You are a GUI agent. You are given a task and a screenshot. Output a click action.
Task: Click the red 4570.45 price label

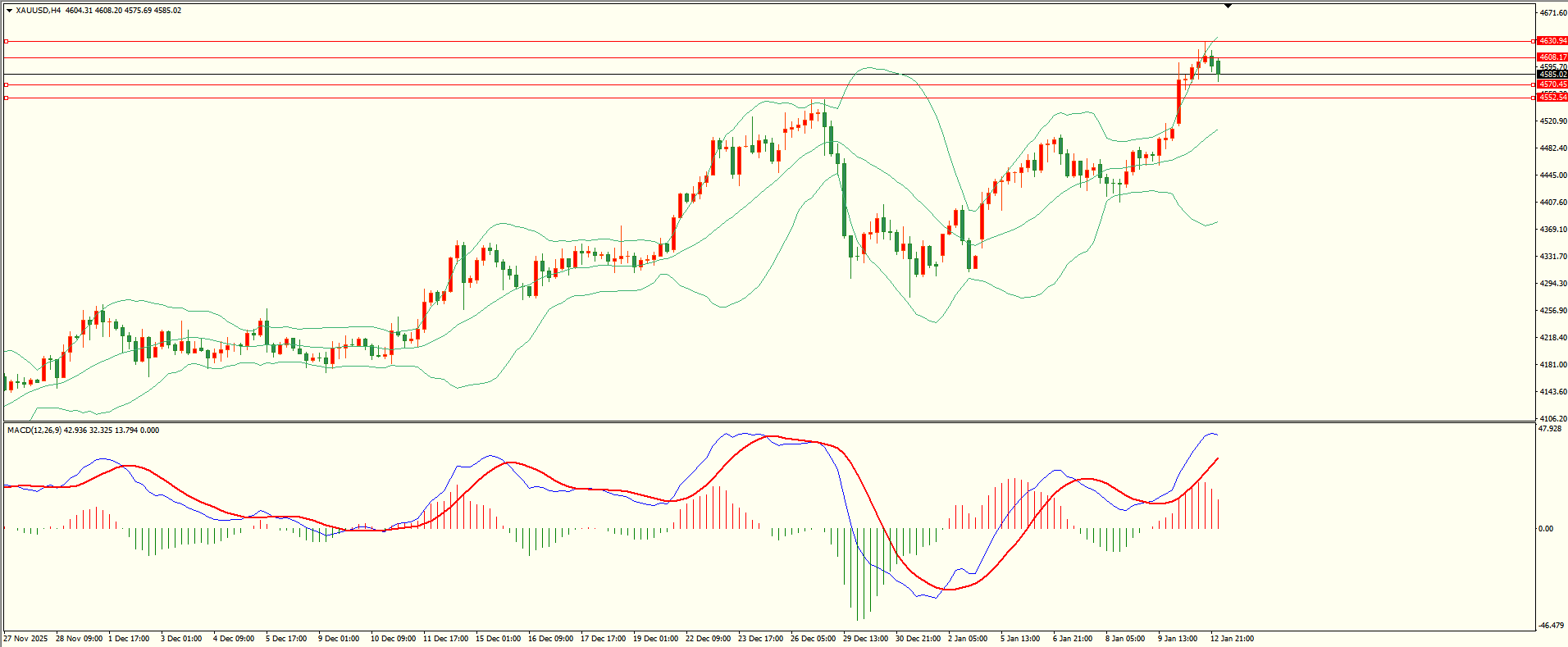(1552, 84)
